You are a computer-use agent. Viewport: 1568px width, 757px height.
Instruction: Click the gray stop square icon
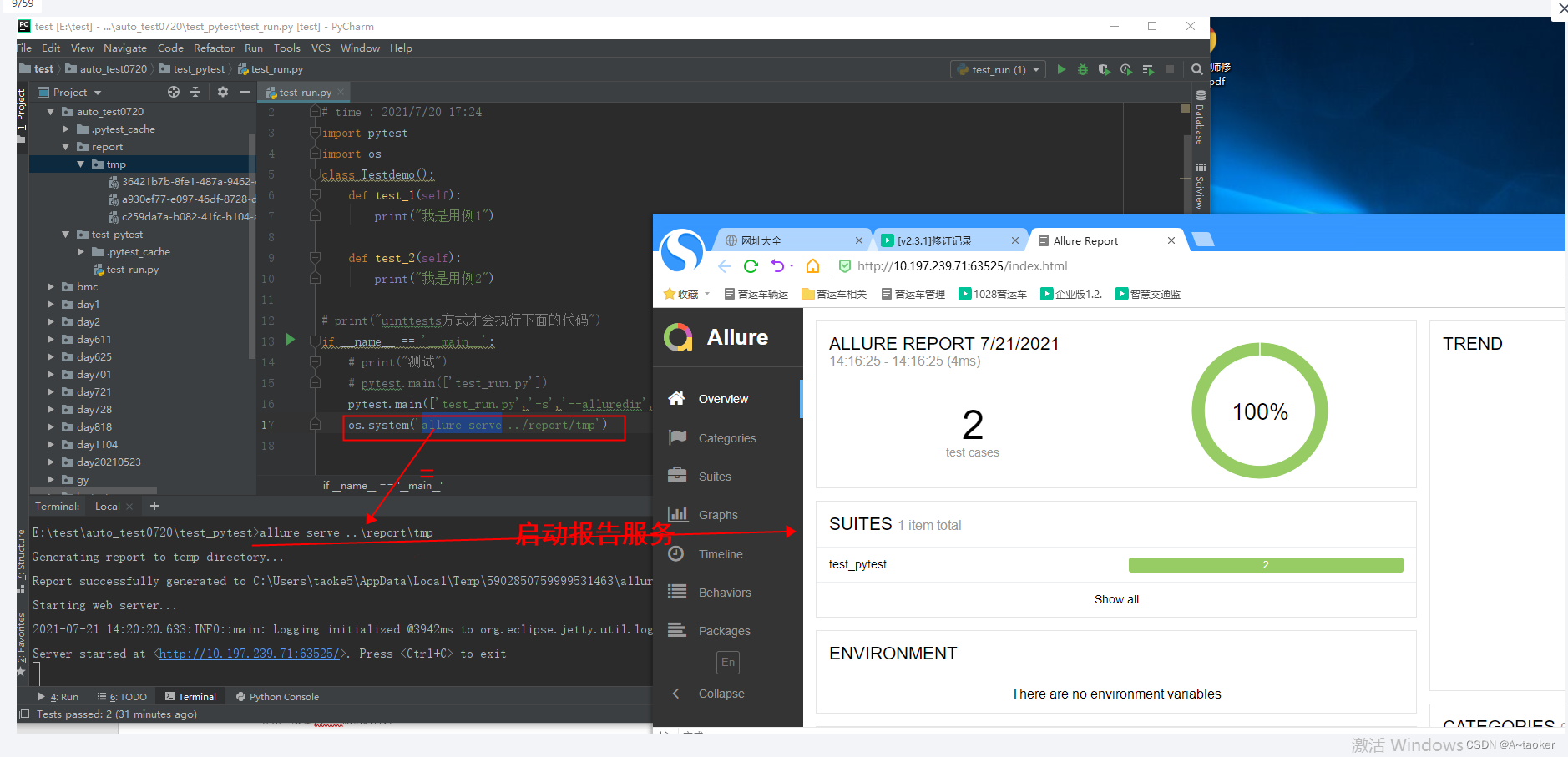(x=1170, y=69)
